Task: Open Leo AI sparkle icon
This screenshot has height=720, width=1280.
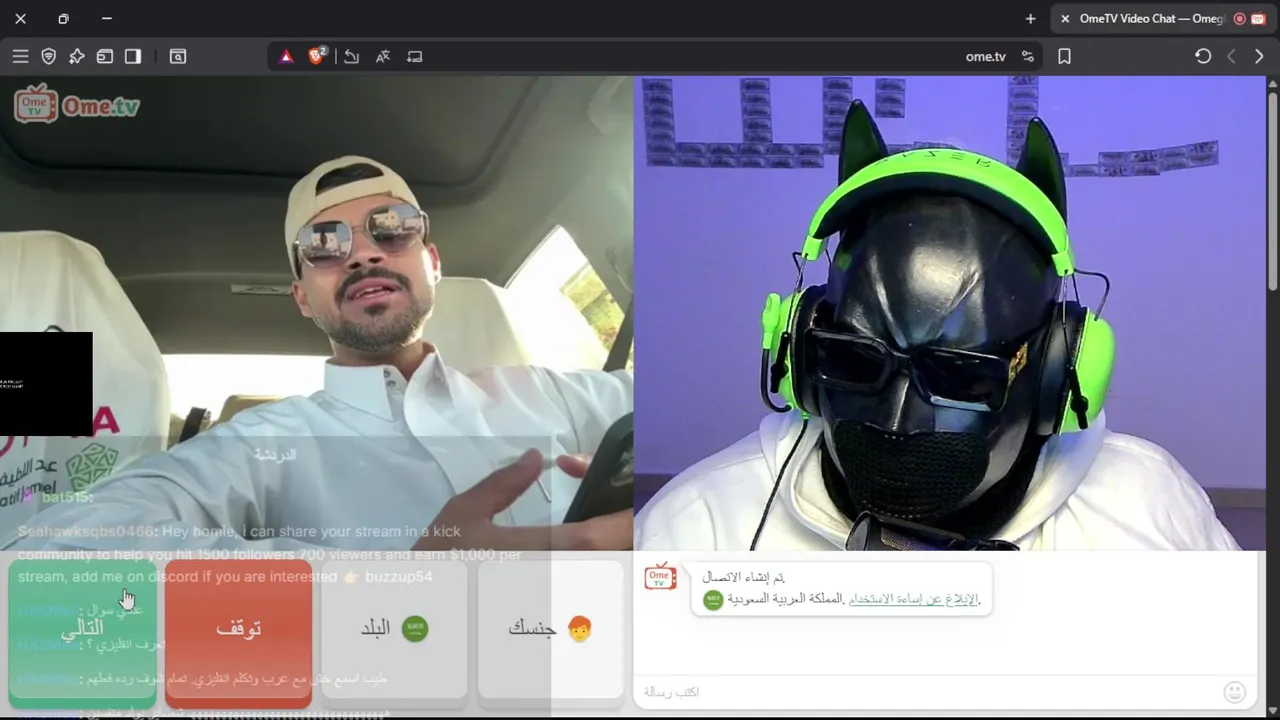Action: coord(76,57)
